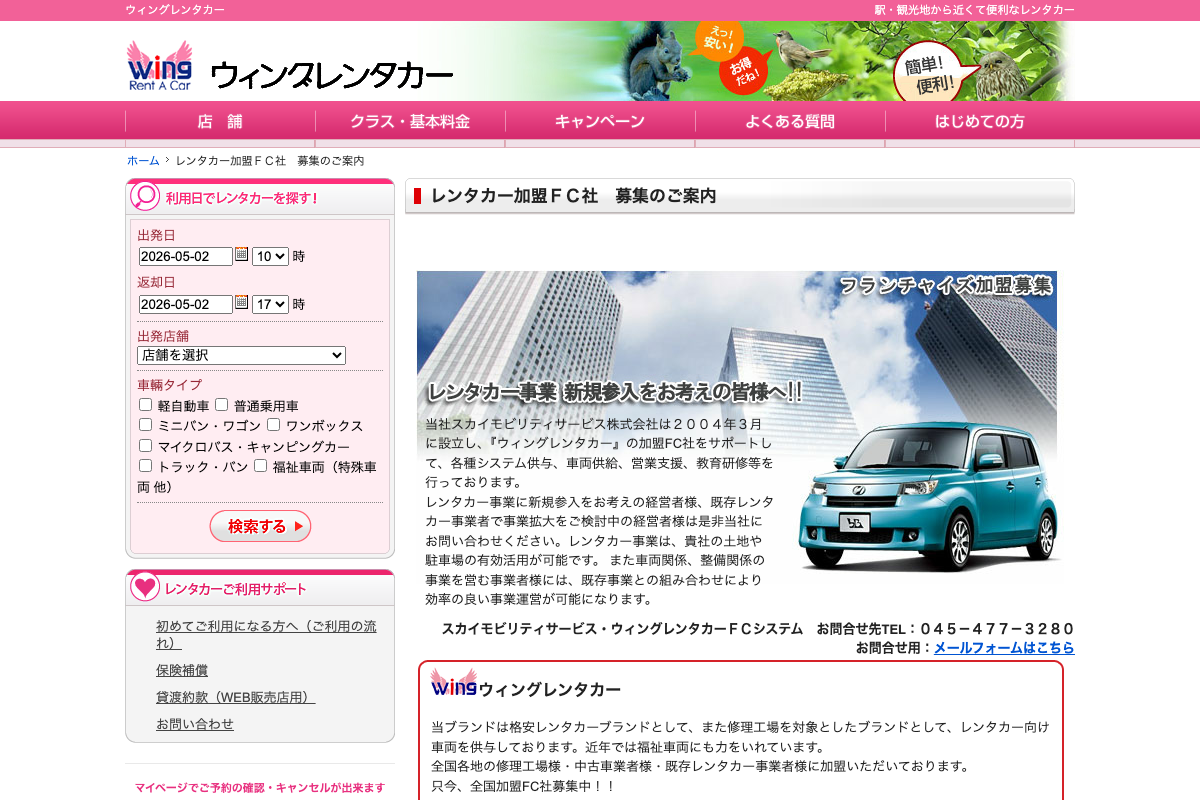1200x800 pixels.
Task: Click the 出発店舗 label
Action: point(163,336)
